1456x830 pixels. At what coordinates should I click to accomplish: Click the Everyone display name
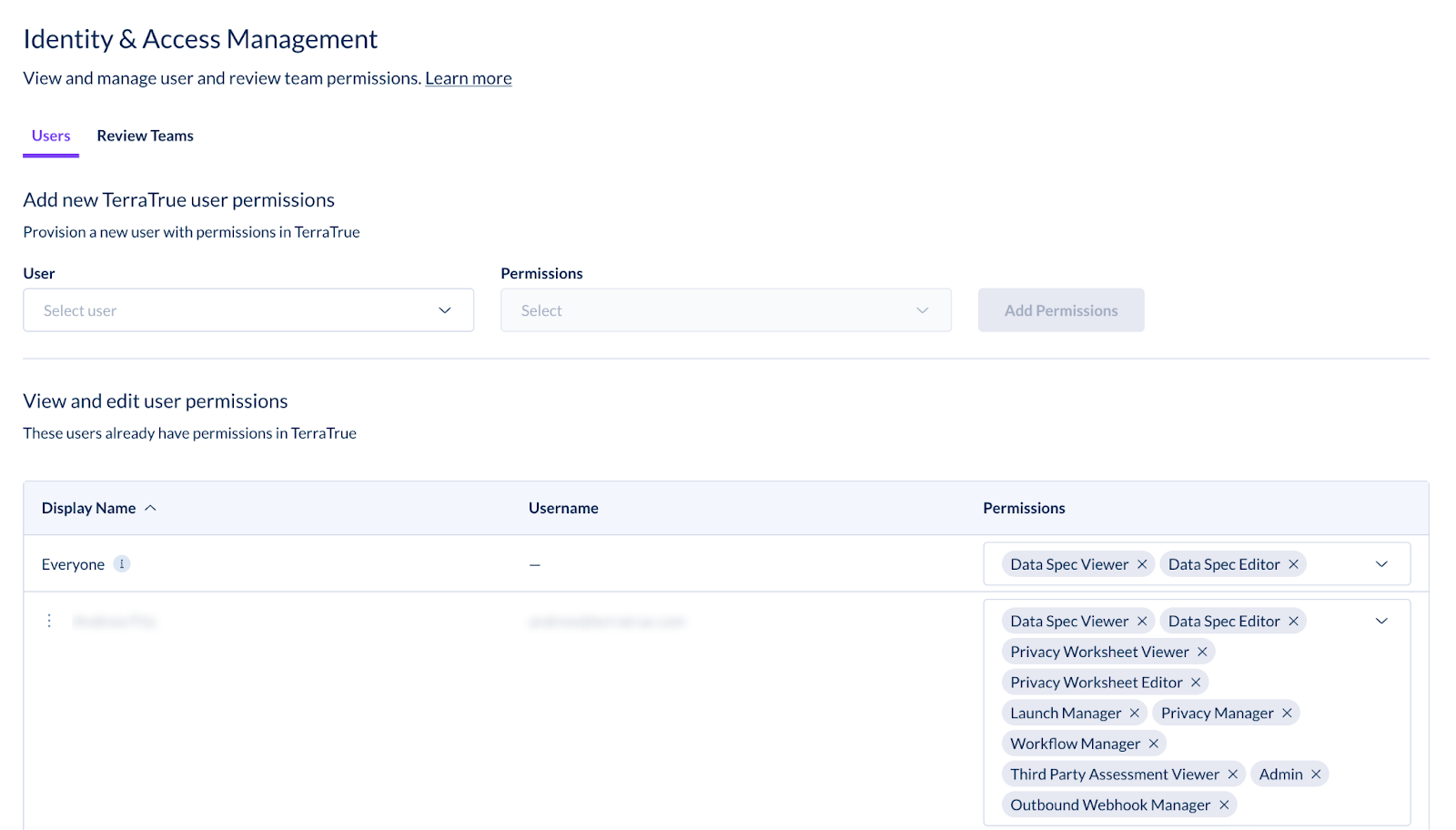click(x=73, y=564)
